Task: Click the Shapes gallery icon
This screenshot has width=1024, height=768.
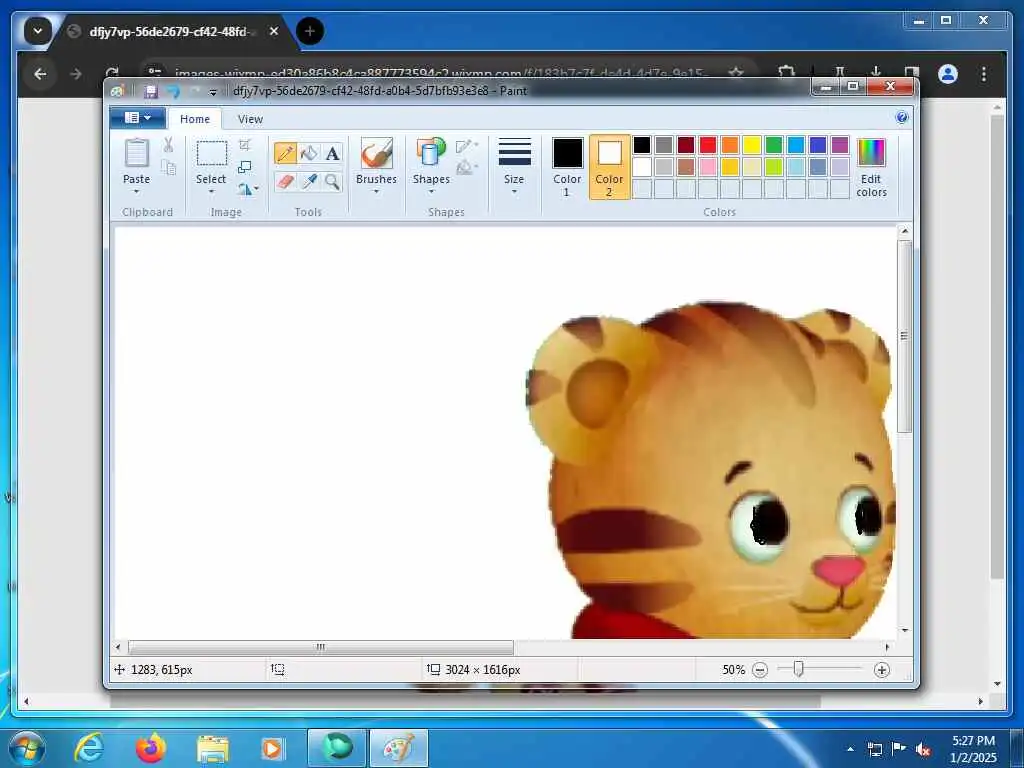Action: [x=431, y=153]
